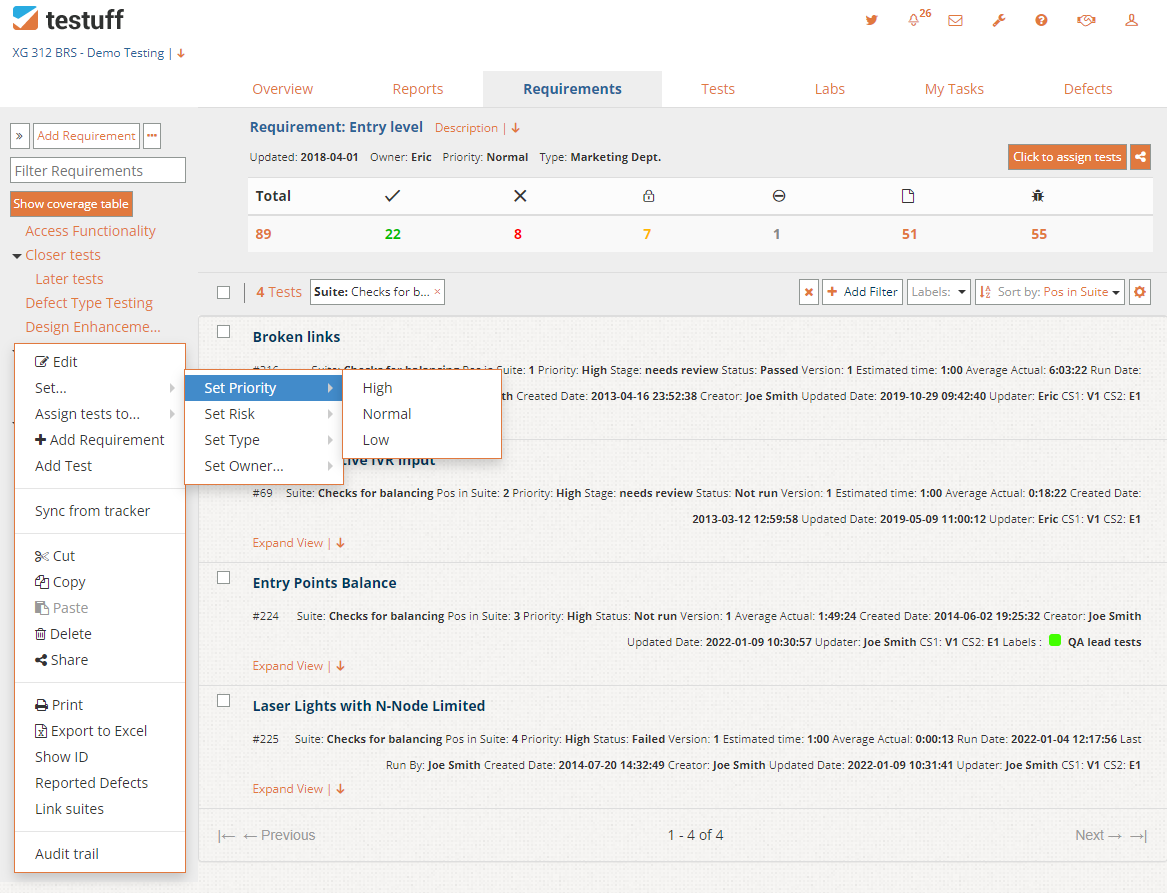This screenshot has width=1167, height=893.
Task: Open the Labels dropdown
Action: pyautogui.click(x=939, y=292)
